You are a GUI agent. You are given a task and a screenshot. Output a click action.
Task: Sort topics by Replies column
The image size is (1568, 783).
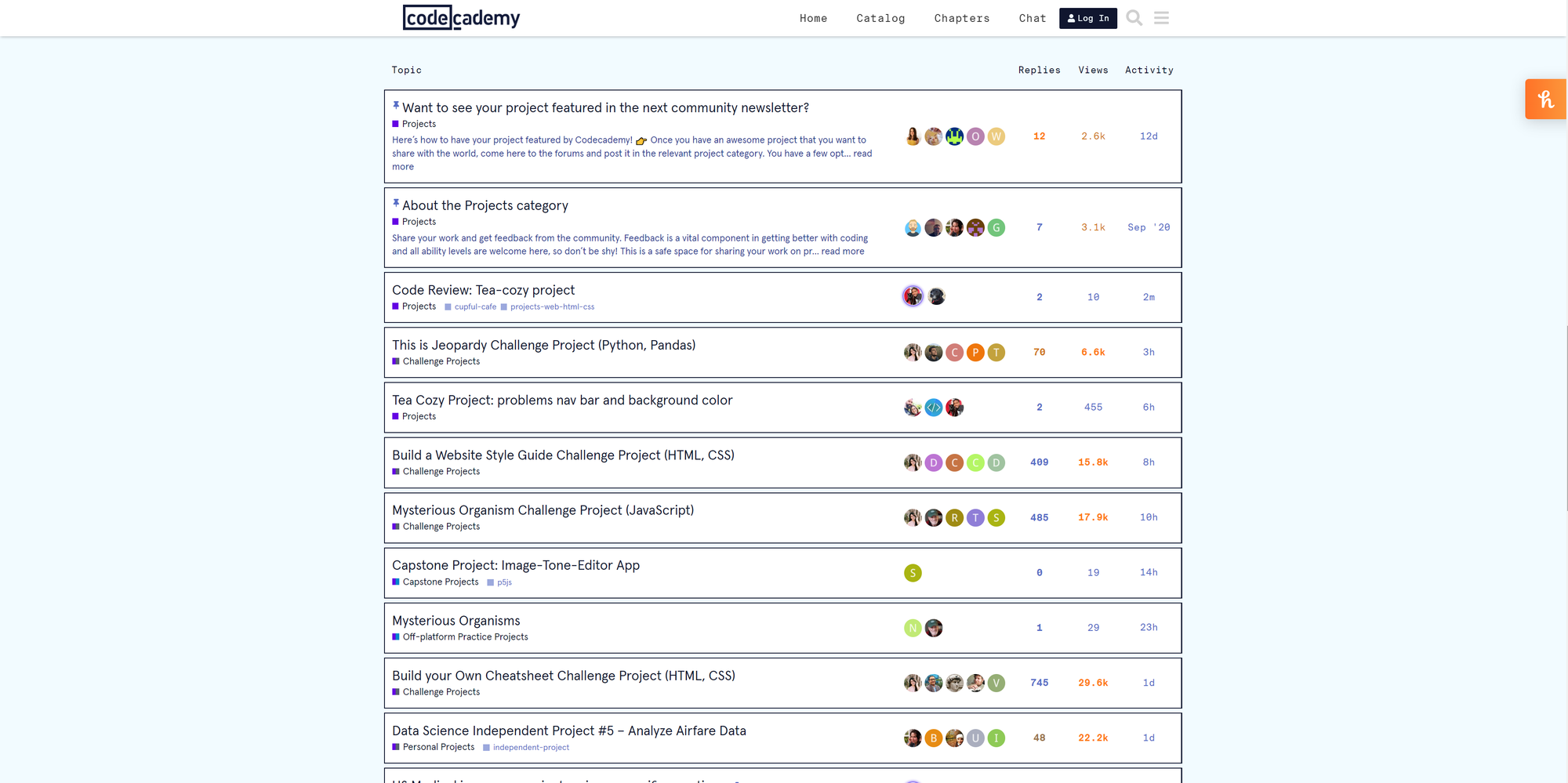[x=1039, y=70]
